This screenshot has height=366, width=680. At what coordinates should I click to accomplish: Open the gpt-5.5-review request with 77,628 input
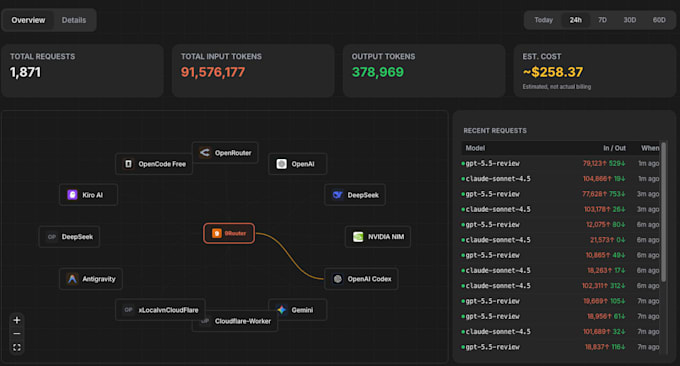coord(560,194)
